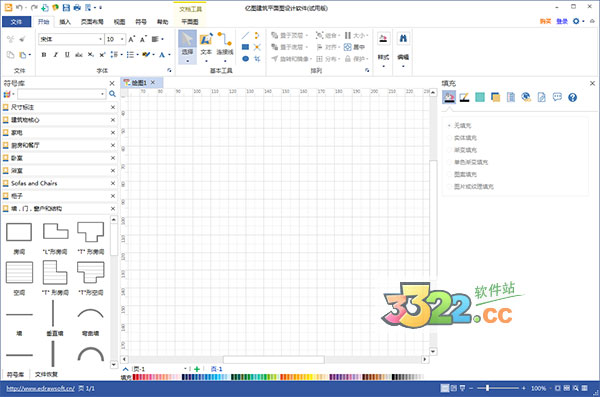600x397 pixels.
Task: Click the orange Buy link
Action: (x=545, y=21)
